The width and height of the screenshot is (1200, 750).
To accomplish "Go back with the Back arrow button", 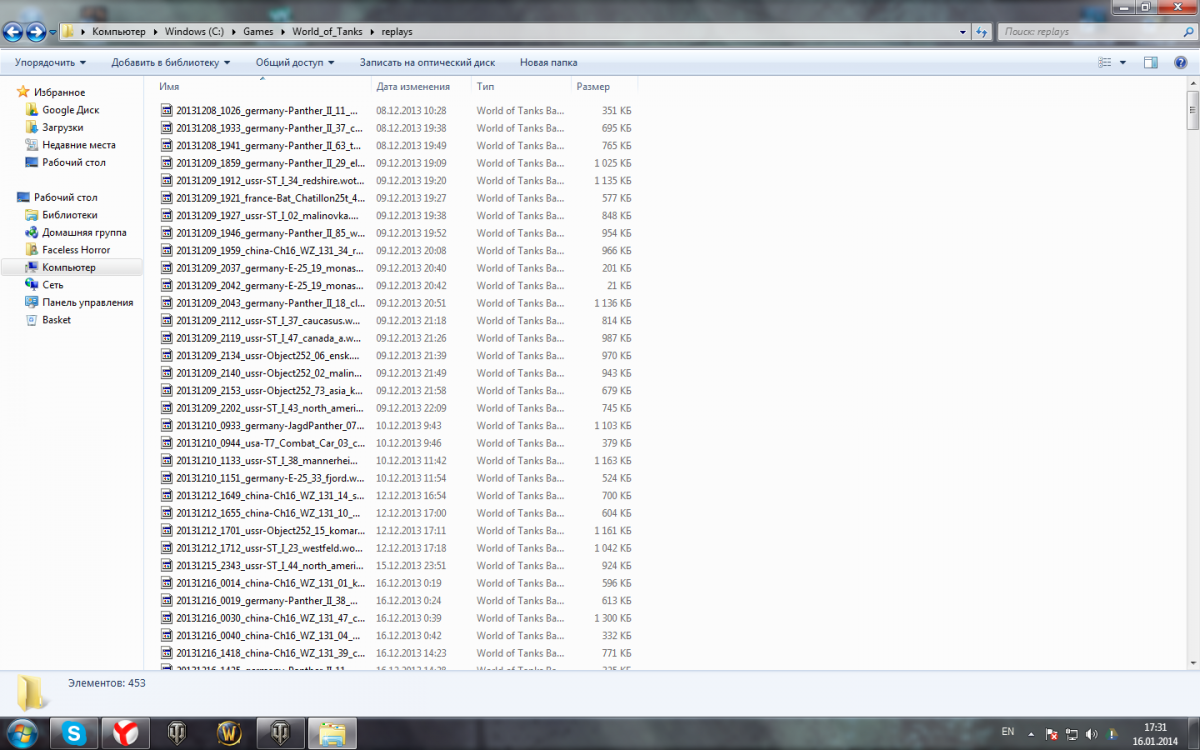I will click(13, 31).
